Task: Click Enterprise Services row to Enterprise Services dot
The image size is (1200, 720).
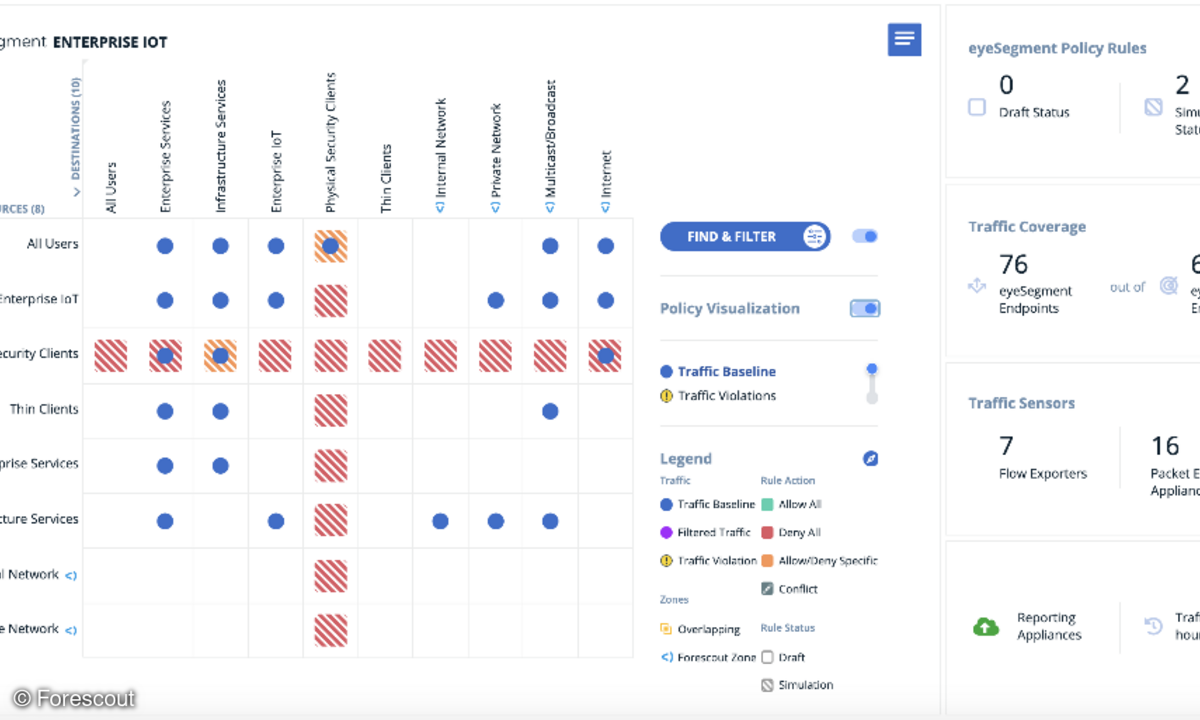Action: (x=166, y=466)
